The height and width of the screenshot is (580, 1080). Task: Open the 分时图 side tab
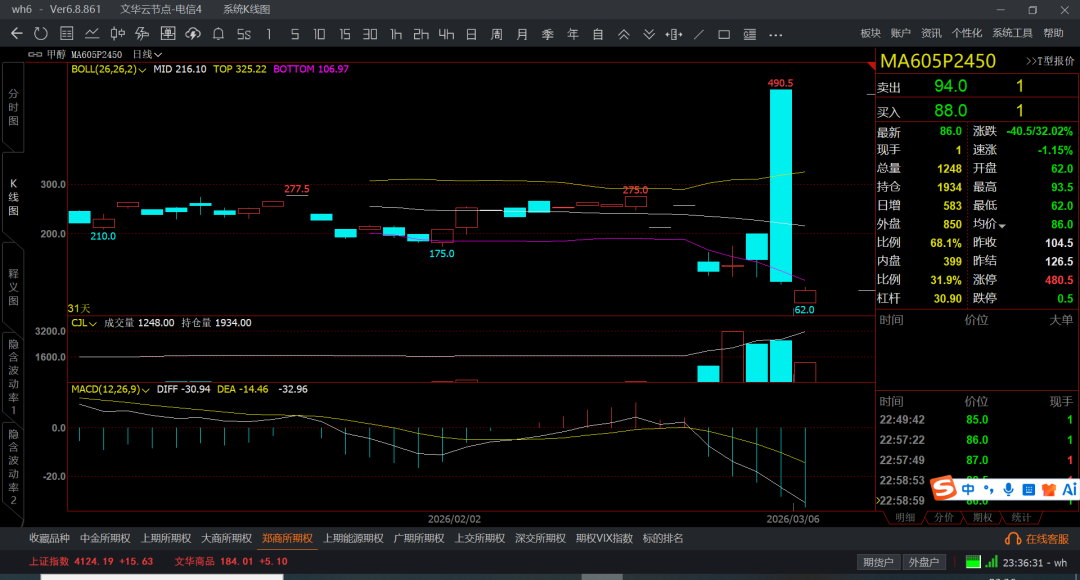pos(14,106)
